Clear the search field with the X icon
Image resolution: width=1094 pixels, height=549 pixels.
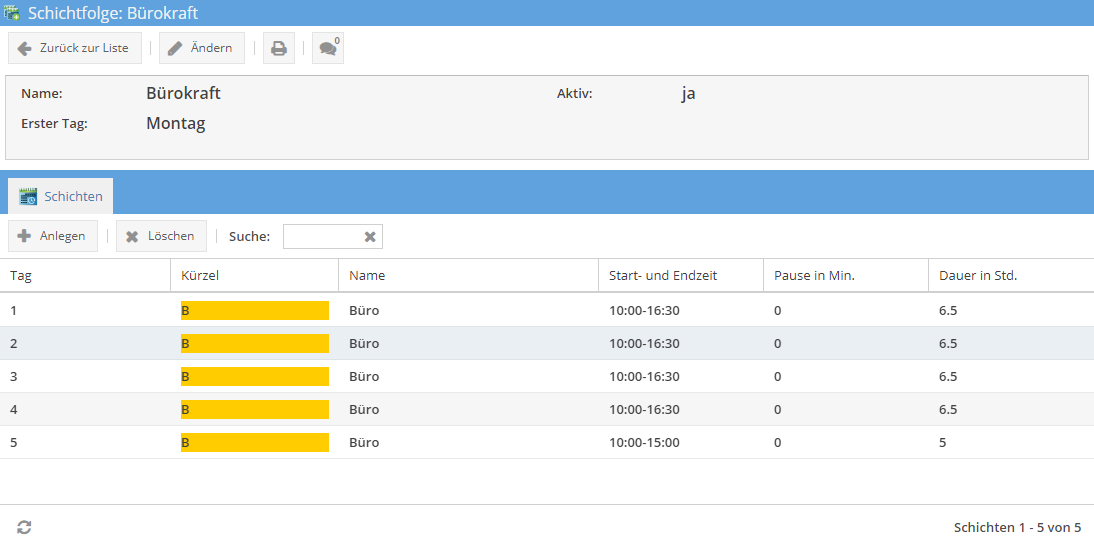coord(370,237)
